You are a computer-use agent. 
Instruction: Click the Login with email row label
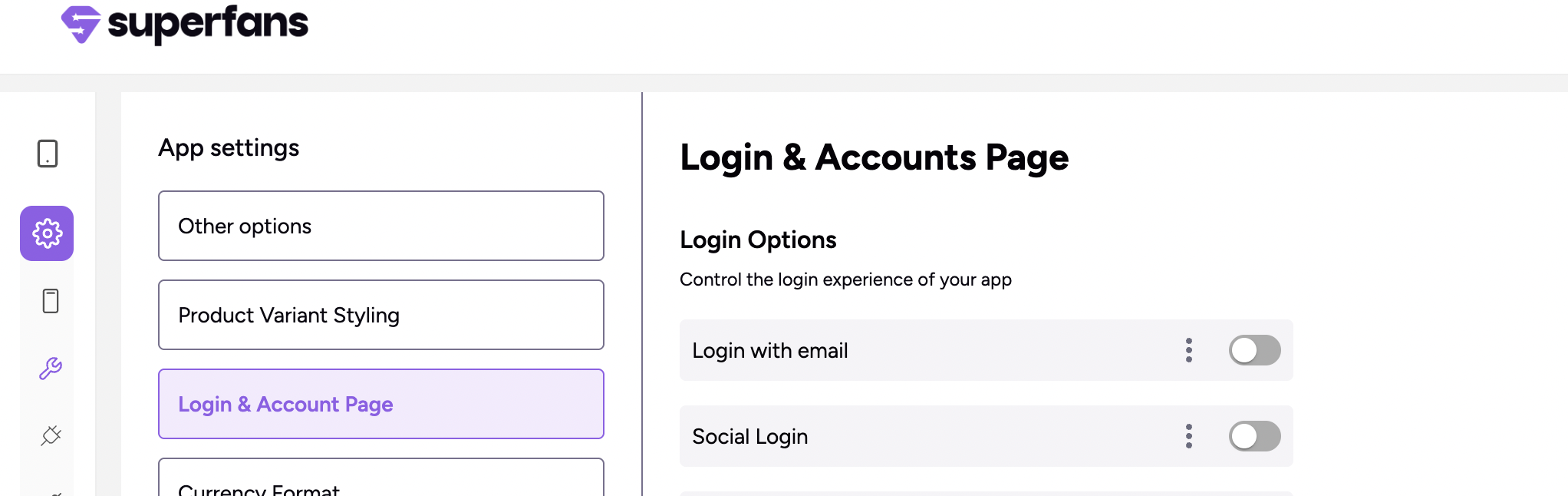(769, 351)
